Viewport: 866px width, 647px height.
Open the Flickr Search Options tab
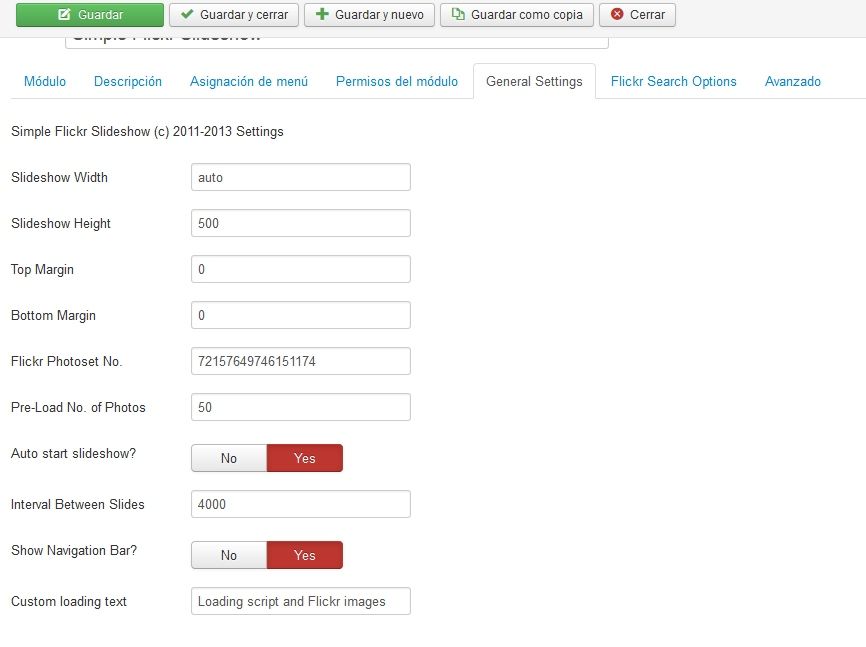point(673,82)
